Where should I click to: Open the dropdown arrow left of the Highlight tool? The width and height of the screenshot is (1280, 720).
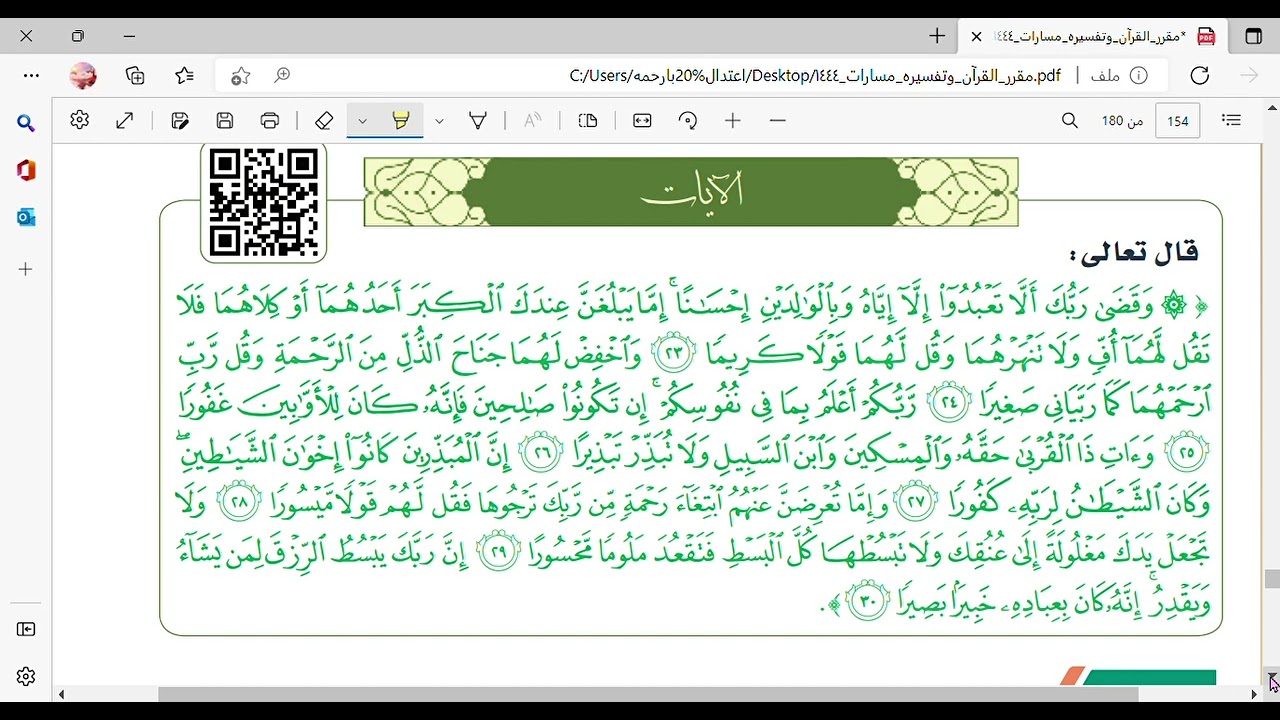tap(363, 121)
